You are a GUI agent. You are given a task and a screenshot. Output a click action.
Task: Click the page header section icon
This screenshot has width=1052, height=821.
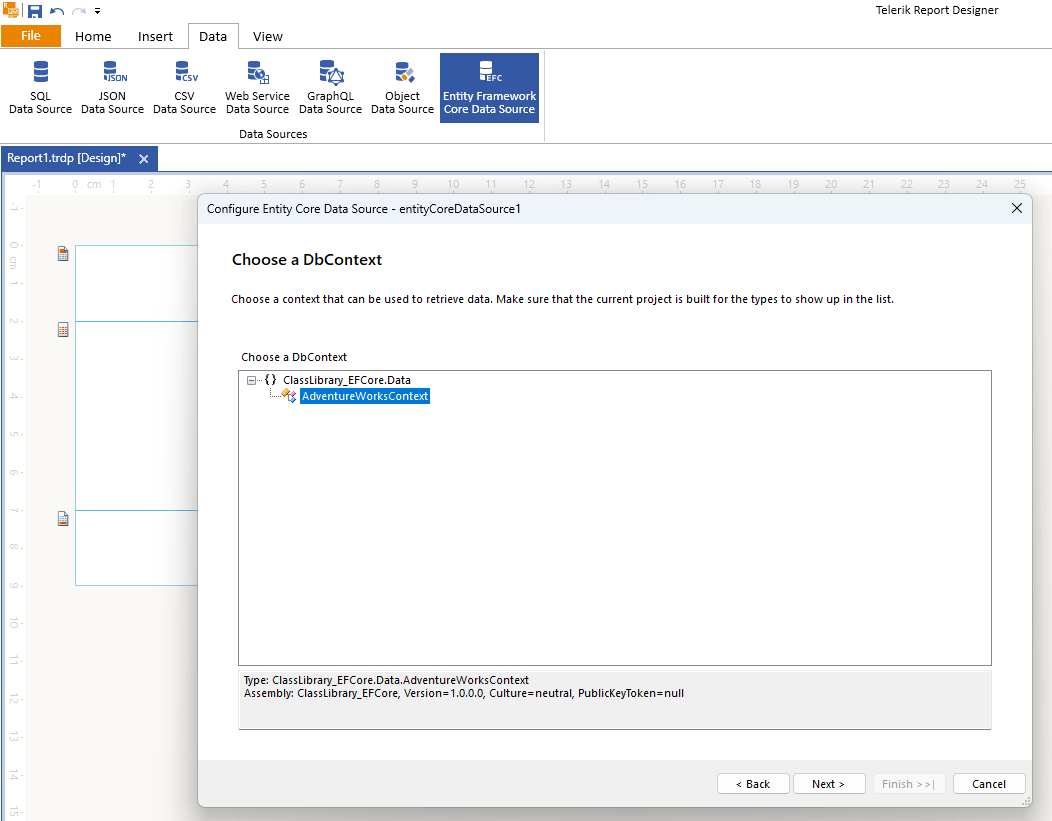(63, 254)
